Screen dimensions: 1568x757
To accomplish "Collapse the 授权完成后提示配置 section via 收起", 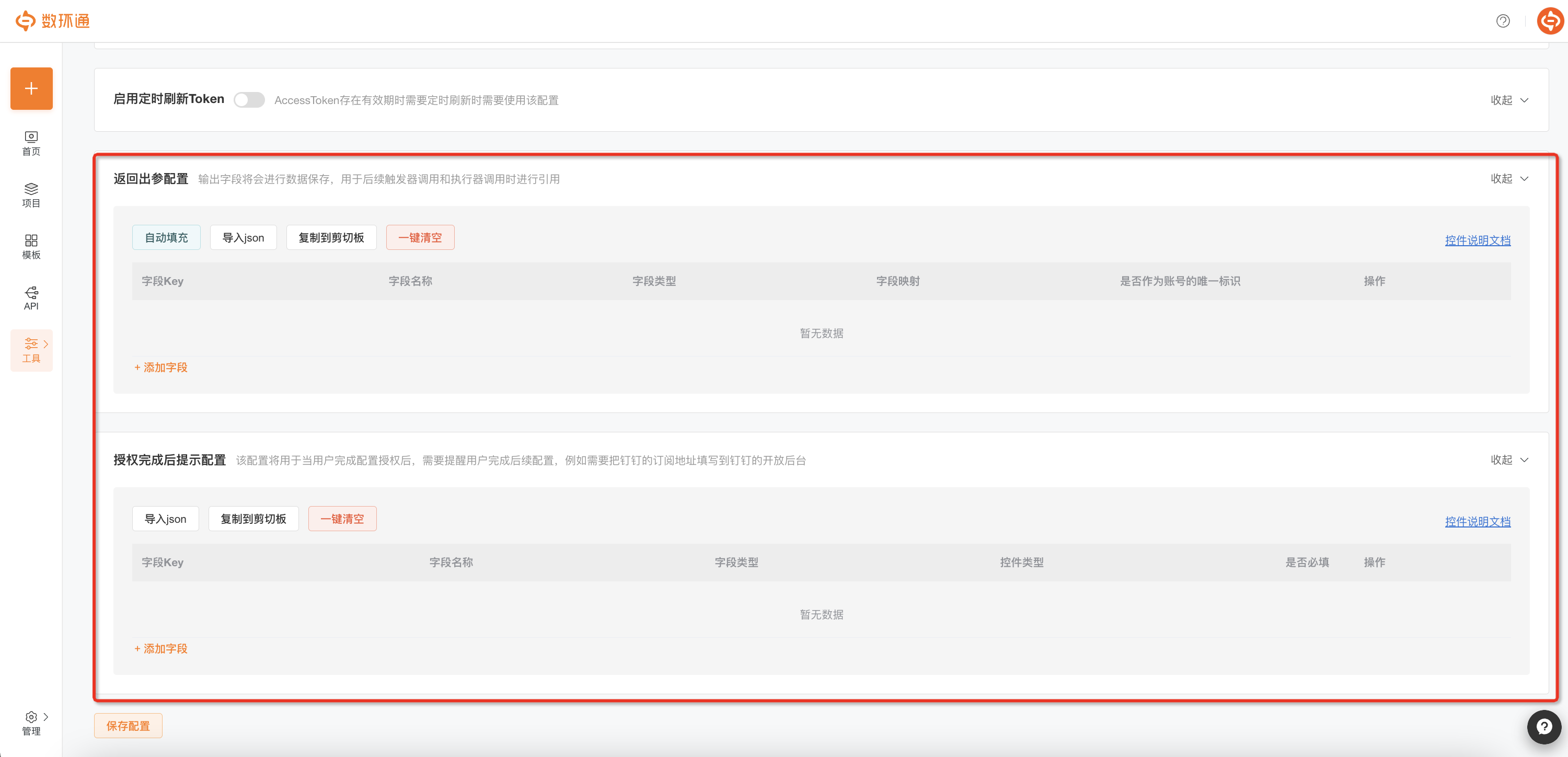I will (1509, 460).
